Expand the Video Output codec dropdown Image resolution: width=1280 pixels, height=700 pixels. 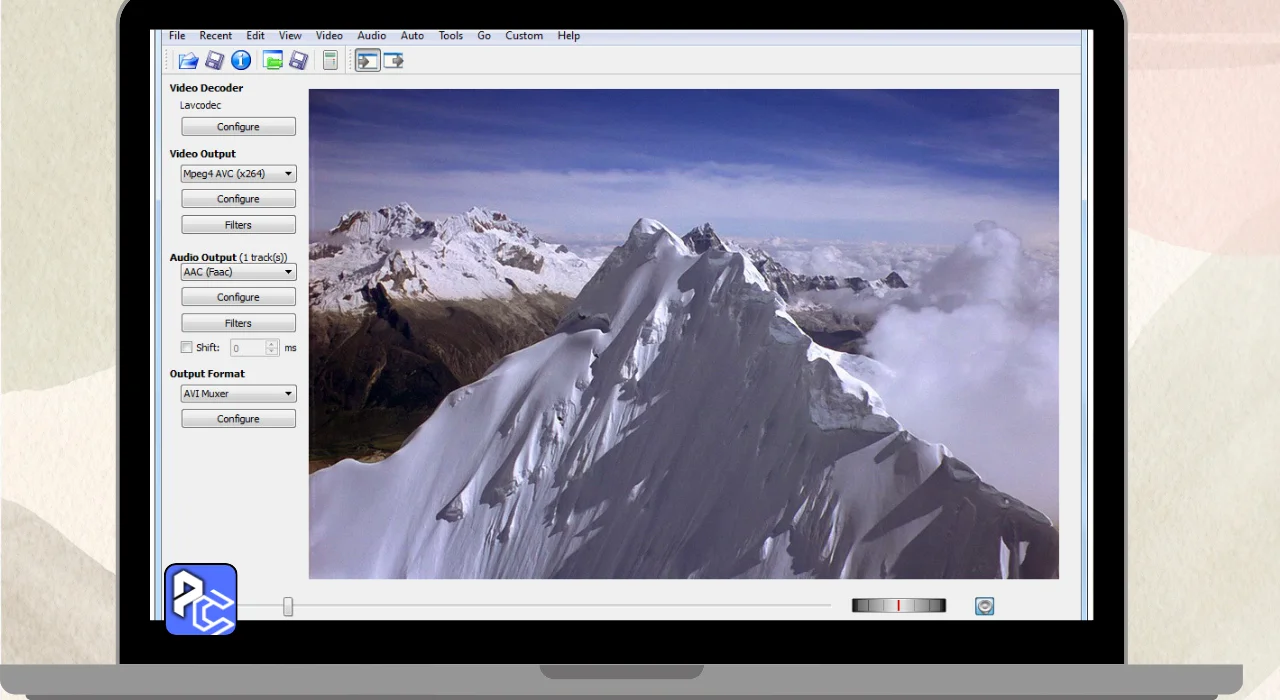click(238, 174)
